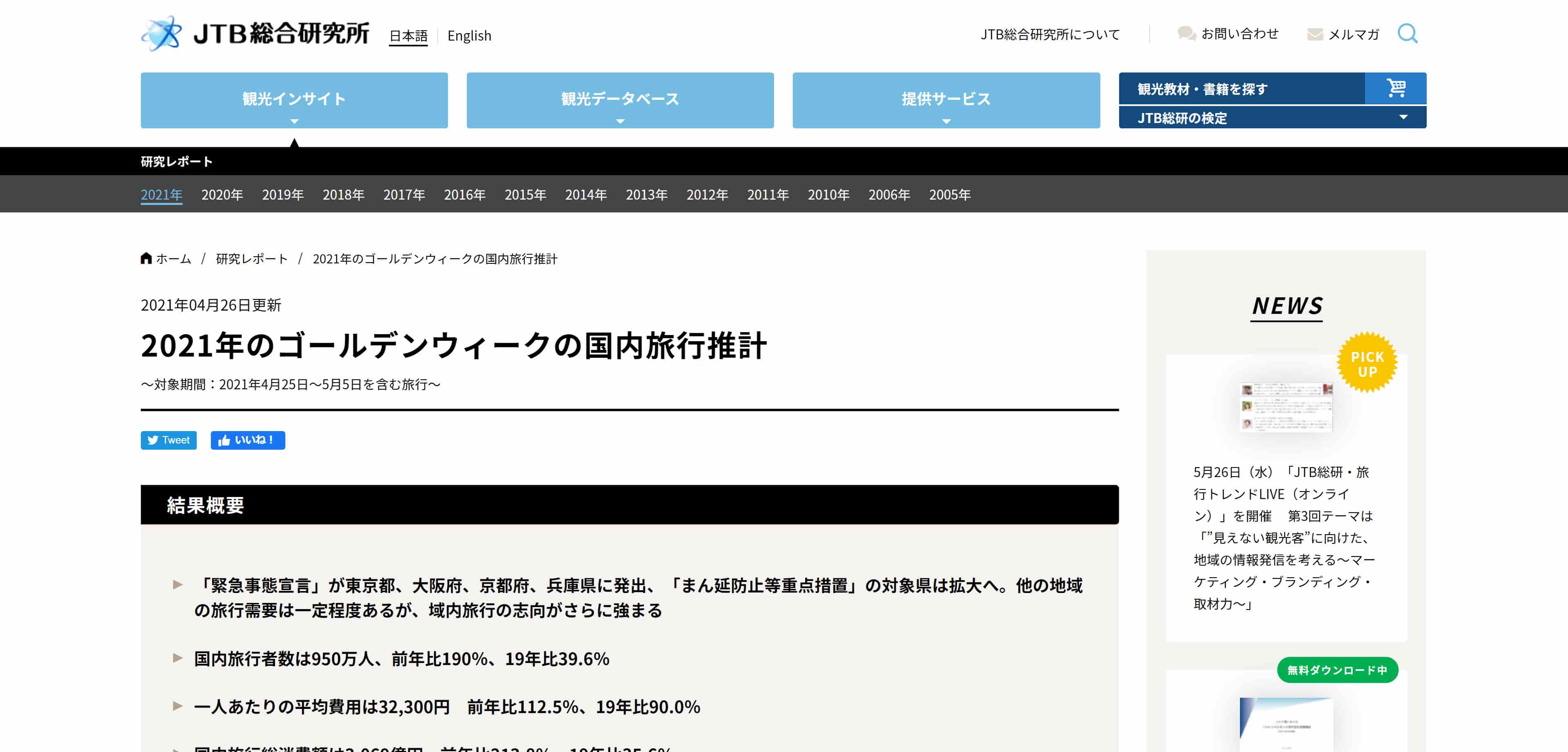Viewport: 1568px width, 752px height.
Task: Open the JTB総研の検定 dropdown
Action: pyautogui.click(x=1272, y=118)
